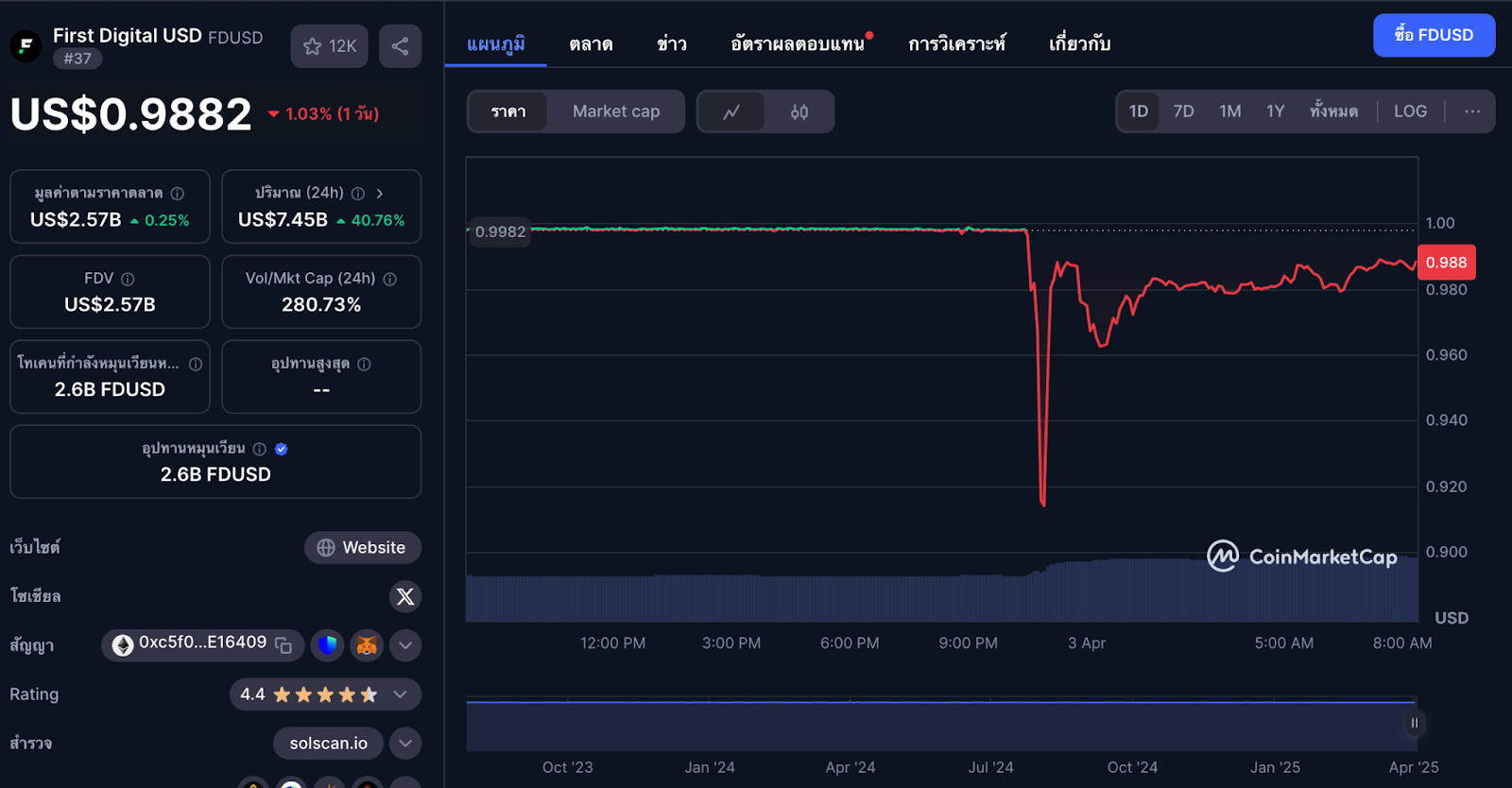The width and height of the screenshot is (1512, 788).
Task: Expand the contracts dropdown chevron
Action: pos(405,645)
